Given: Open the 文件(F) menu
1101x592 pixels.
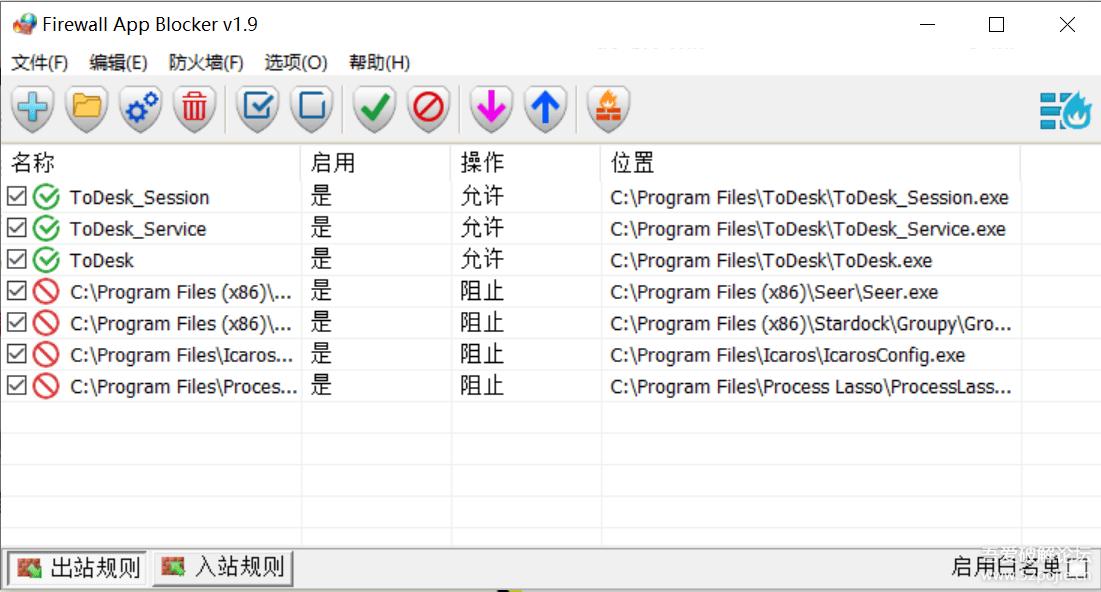Looking at the screenshot, I should pyautogui.click(x=39, y=63).
